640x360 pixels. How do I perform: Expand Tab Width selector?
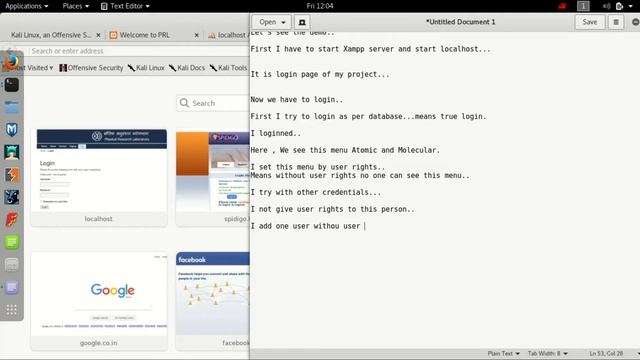tap(547, 353)
